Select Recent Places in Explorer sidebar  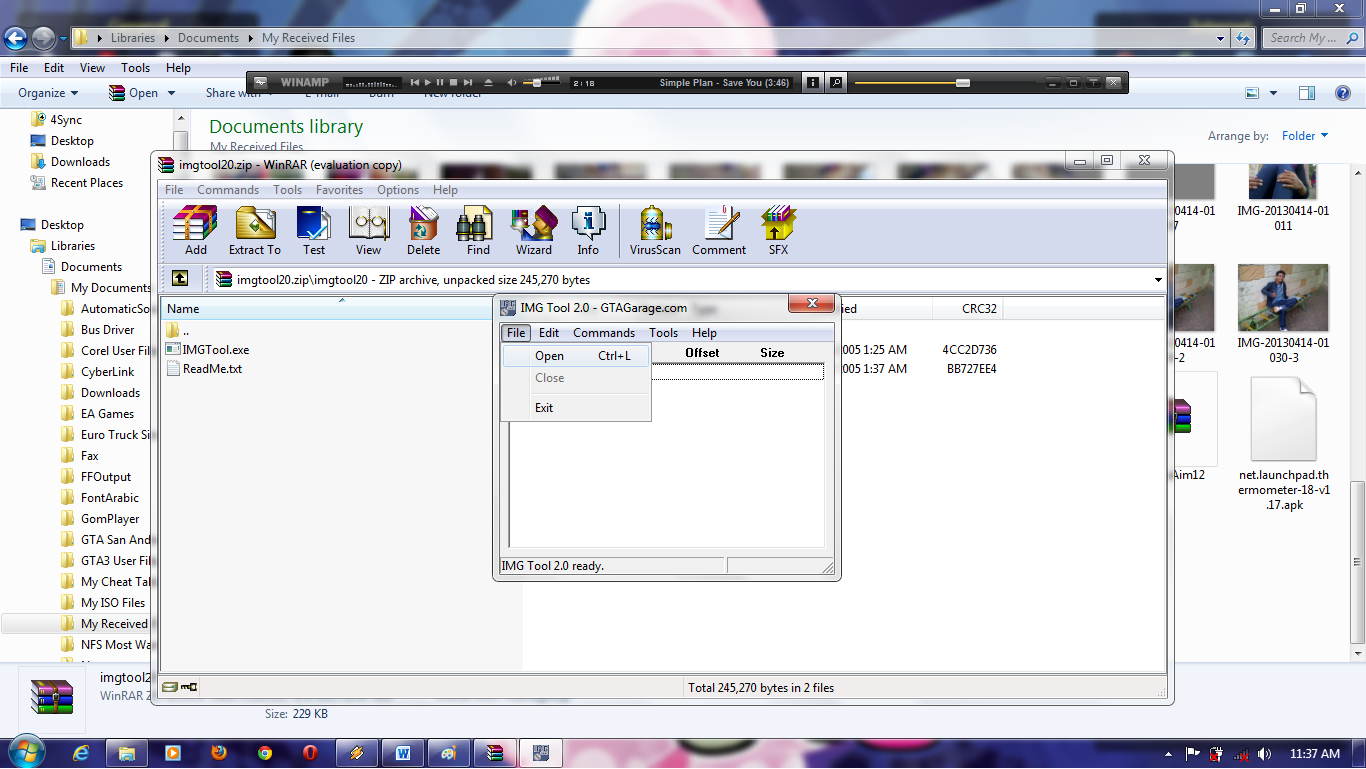pos(77,183)
